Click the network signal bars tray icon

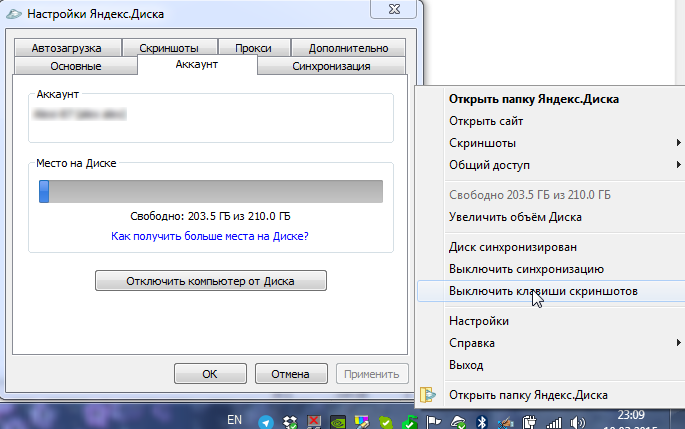pyautogui.click(x=554, y=422)
